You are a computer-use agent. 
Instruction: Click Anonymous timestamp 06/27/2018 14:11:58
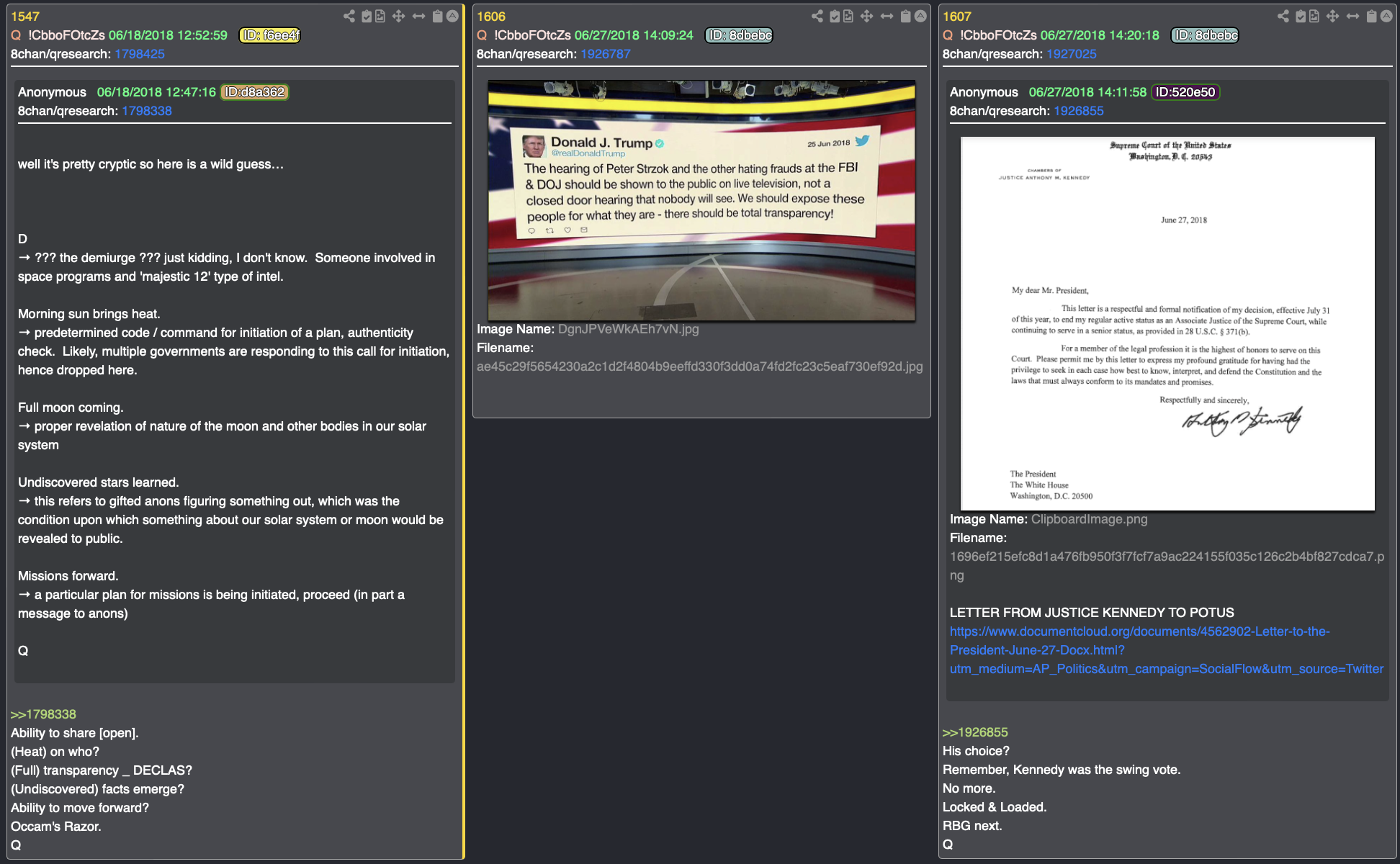pos(1087,92)
